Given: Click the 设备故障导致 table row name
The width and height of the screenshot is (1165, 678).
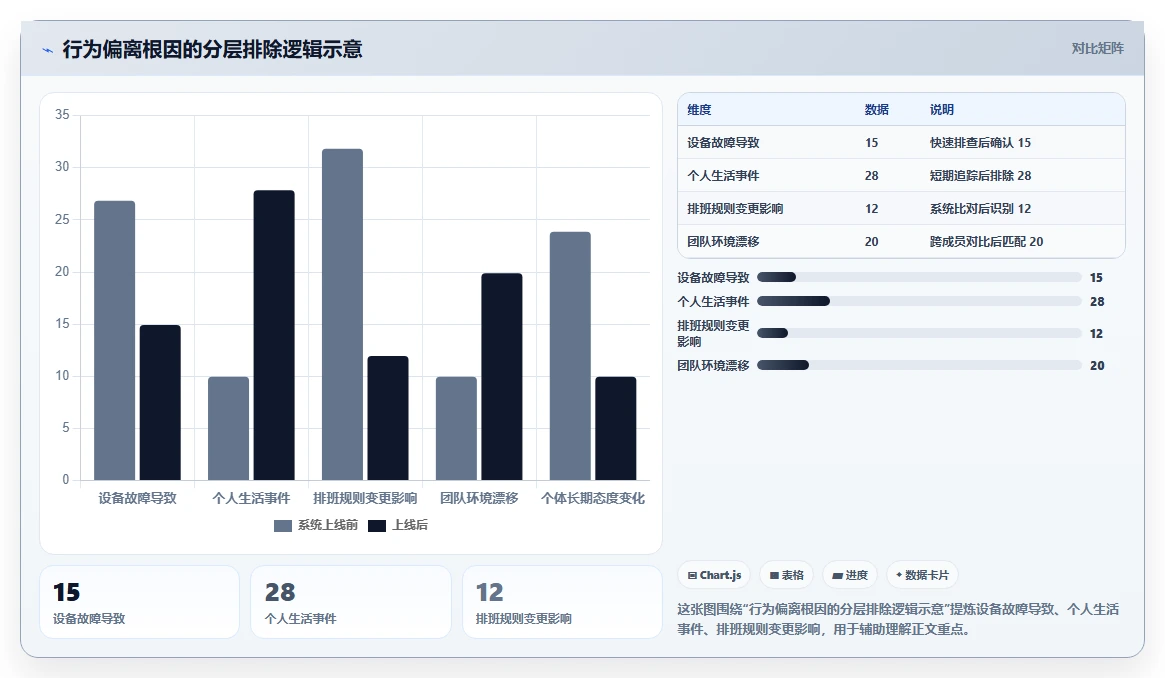Looking at the screenshot, I should pos(723,143).
